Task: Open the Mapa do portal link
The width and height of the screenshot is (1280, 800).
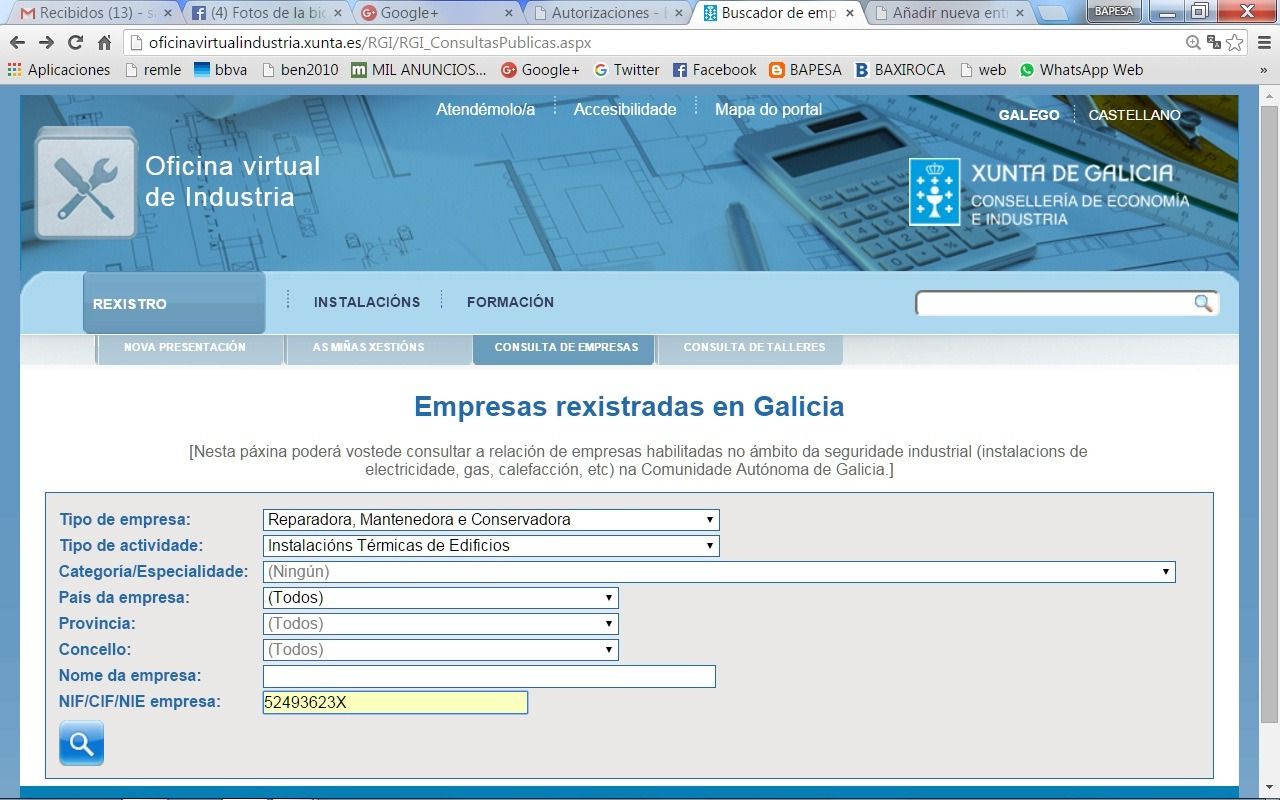Action: (768, 110)
